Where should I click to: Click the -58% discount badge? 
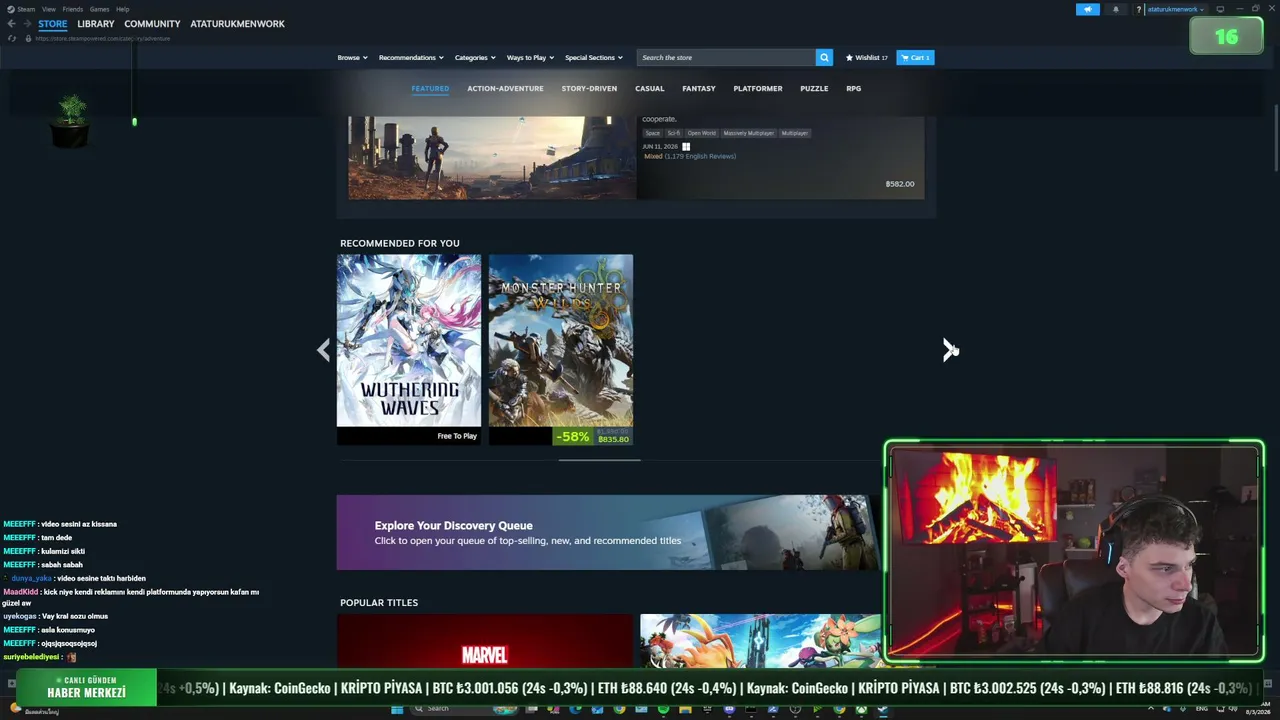click(x=573, y=437)
